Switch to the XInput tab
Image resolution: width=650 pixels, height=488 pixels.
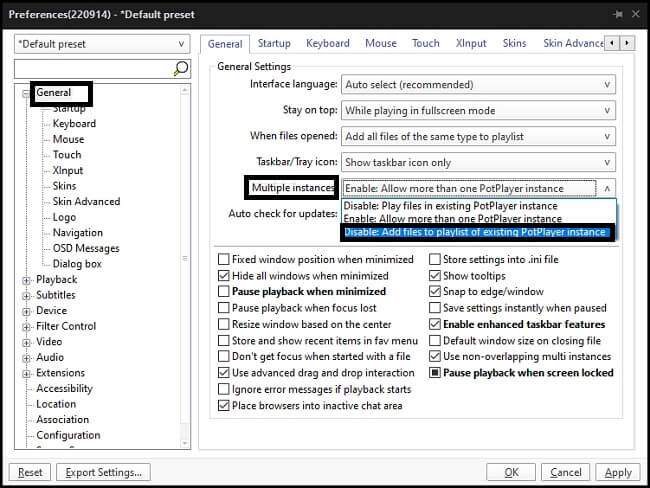coord(471,43)
